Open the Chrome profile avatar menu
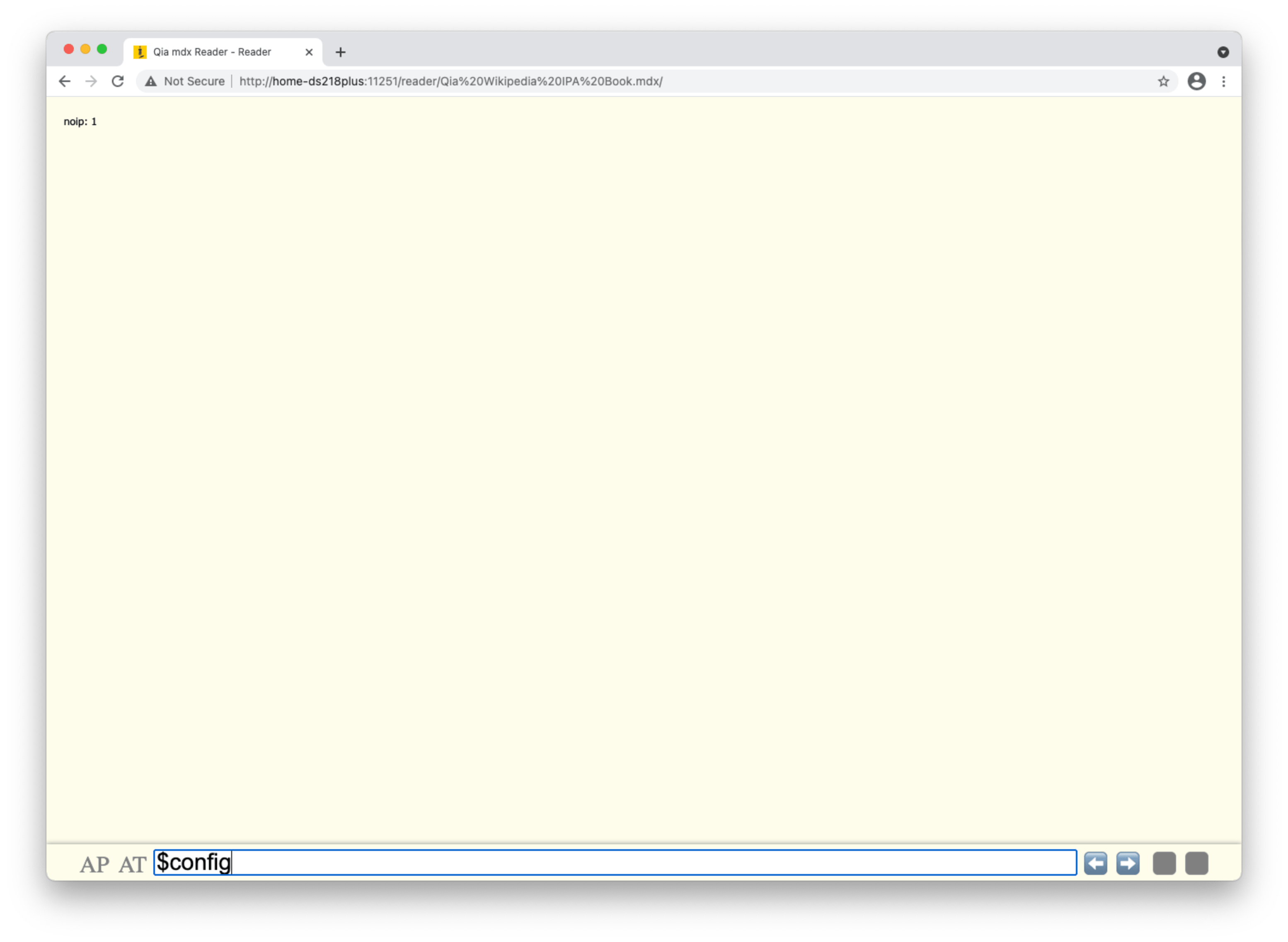 point(1196,81)
